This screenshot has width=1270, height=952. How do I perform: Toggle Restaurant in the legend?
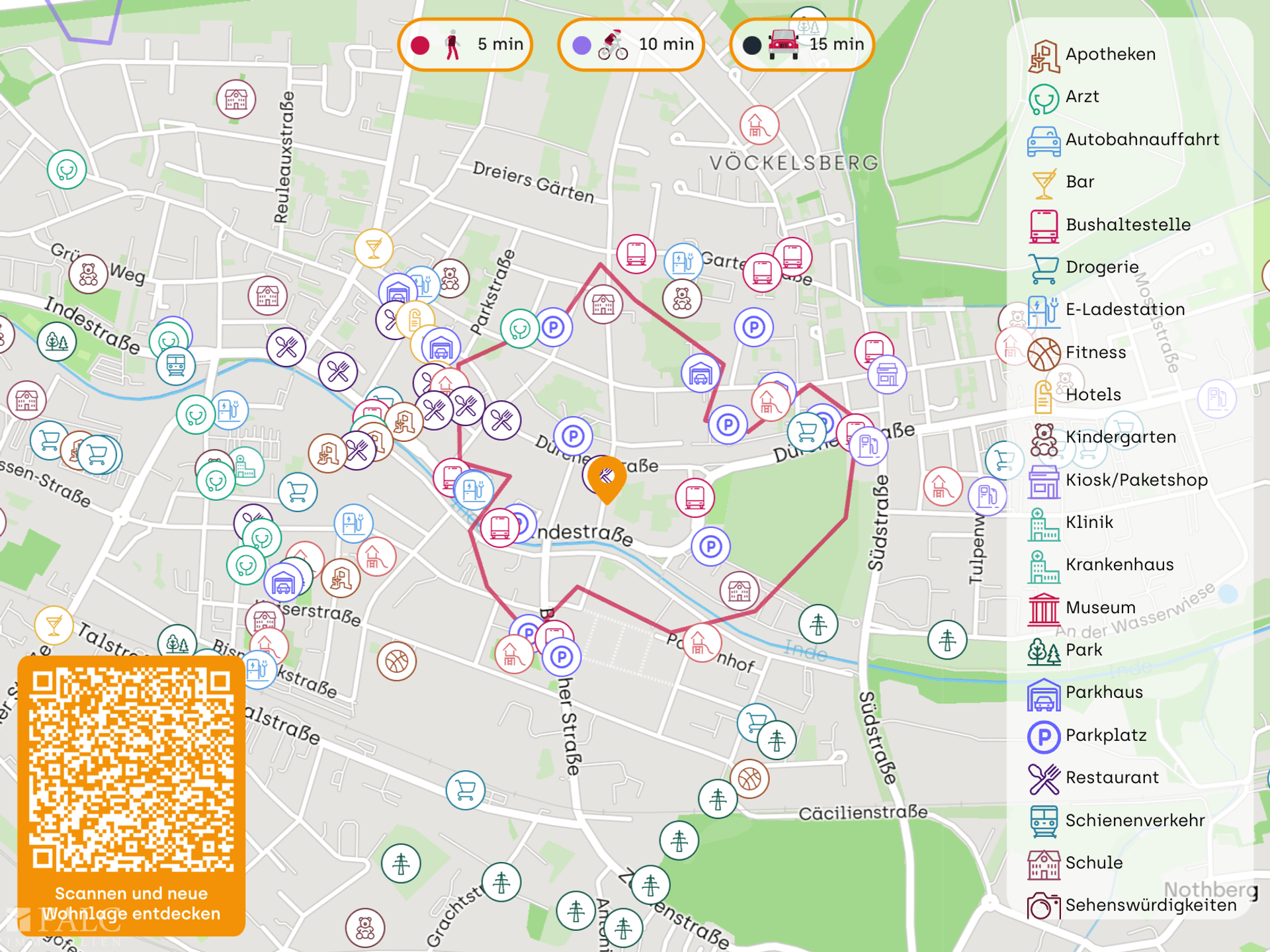(1093, 778)
